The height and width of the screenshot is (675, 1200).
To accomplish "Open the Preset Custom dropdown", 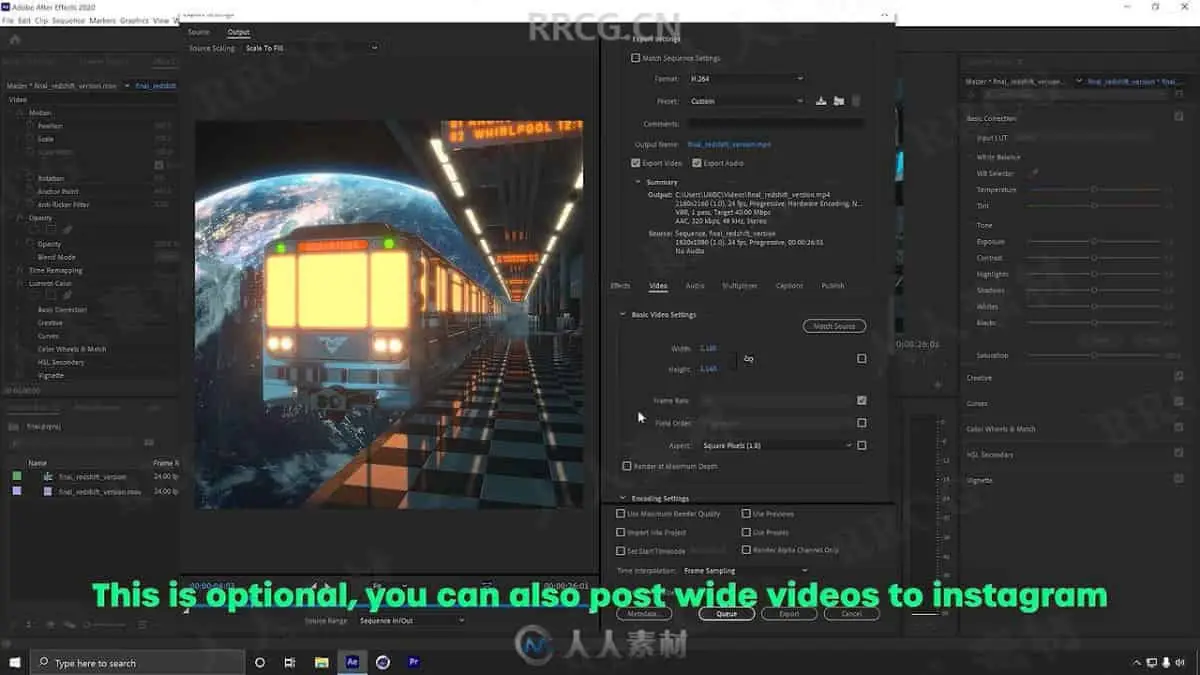I will [746, 101].
